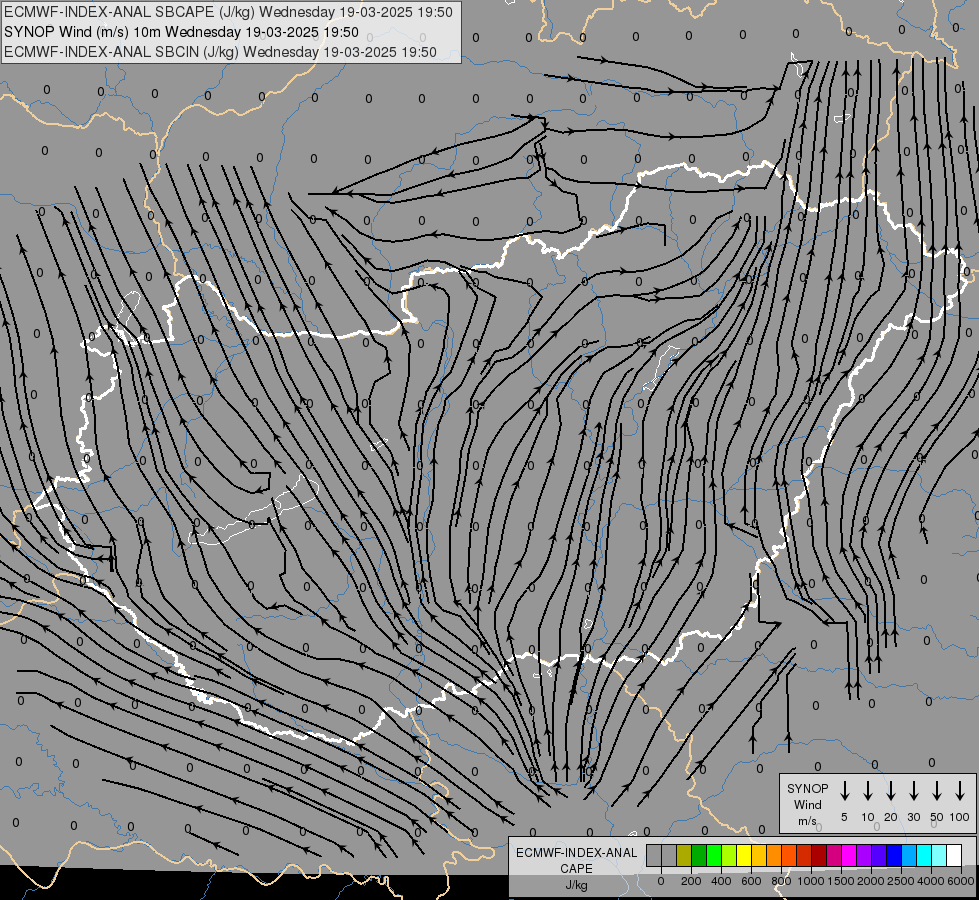Click the 'ECMWF-INDEX-ANAL' legend label
979x900 pixels.
pyautogui.click(x=577, y=853)
